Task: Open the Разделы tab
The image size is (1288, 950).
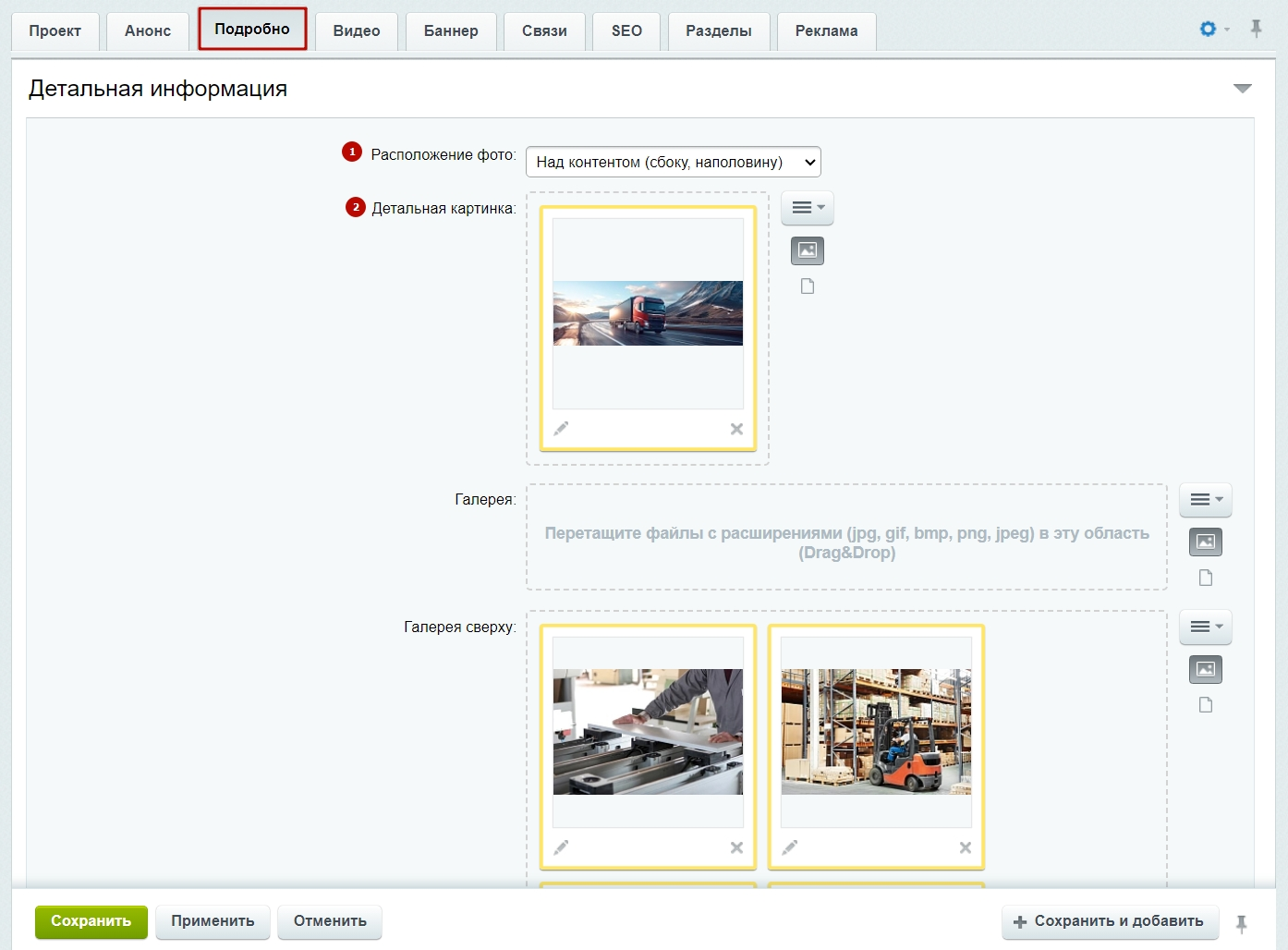Action: pyautogui.click(x=719, y=30)
